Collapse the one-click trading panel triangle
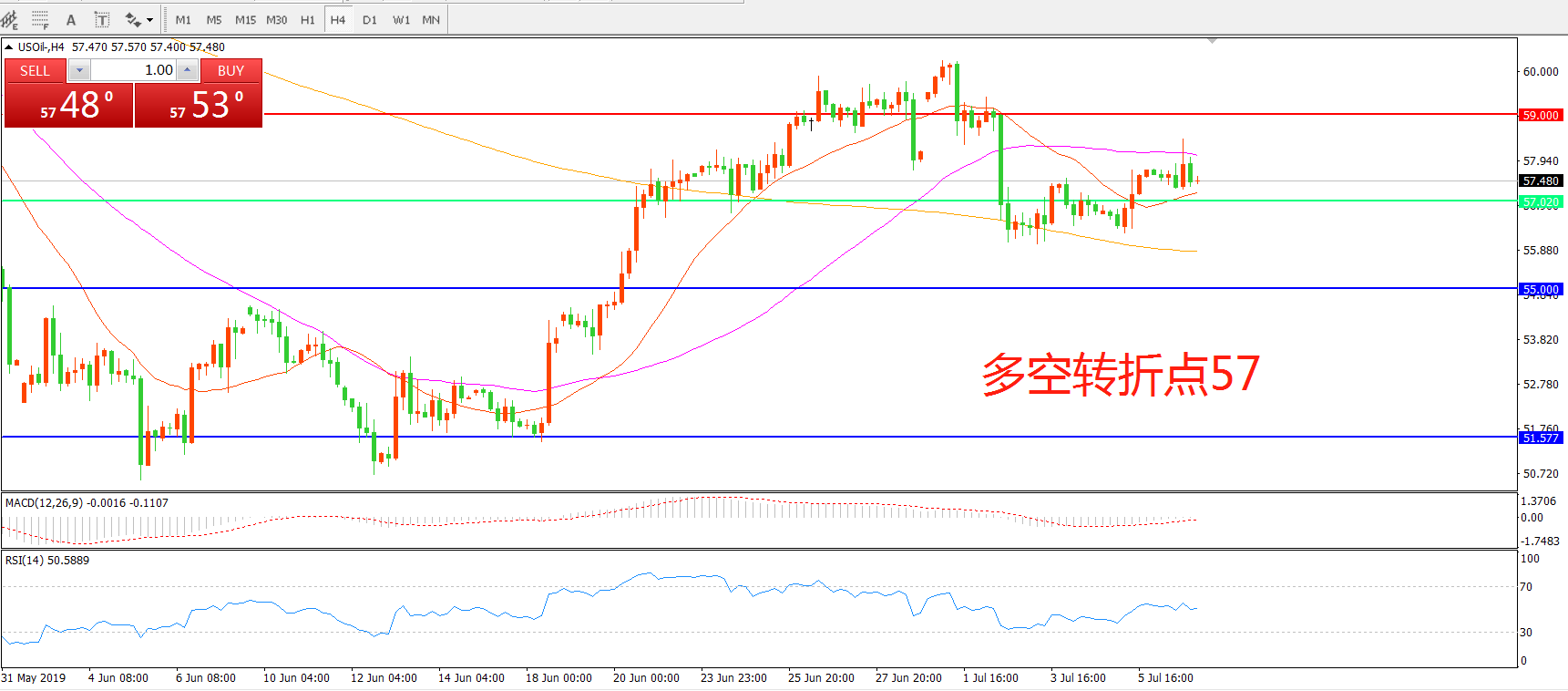The height and width of the screenshot is (691, 1568). coord(9,47)
